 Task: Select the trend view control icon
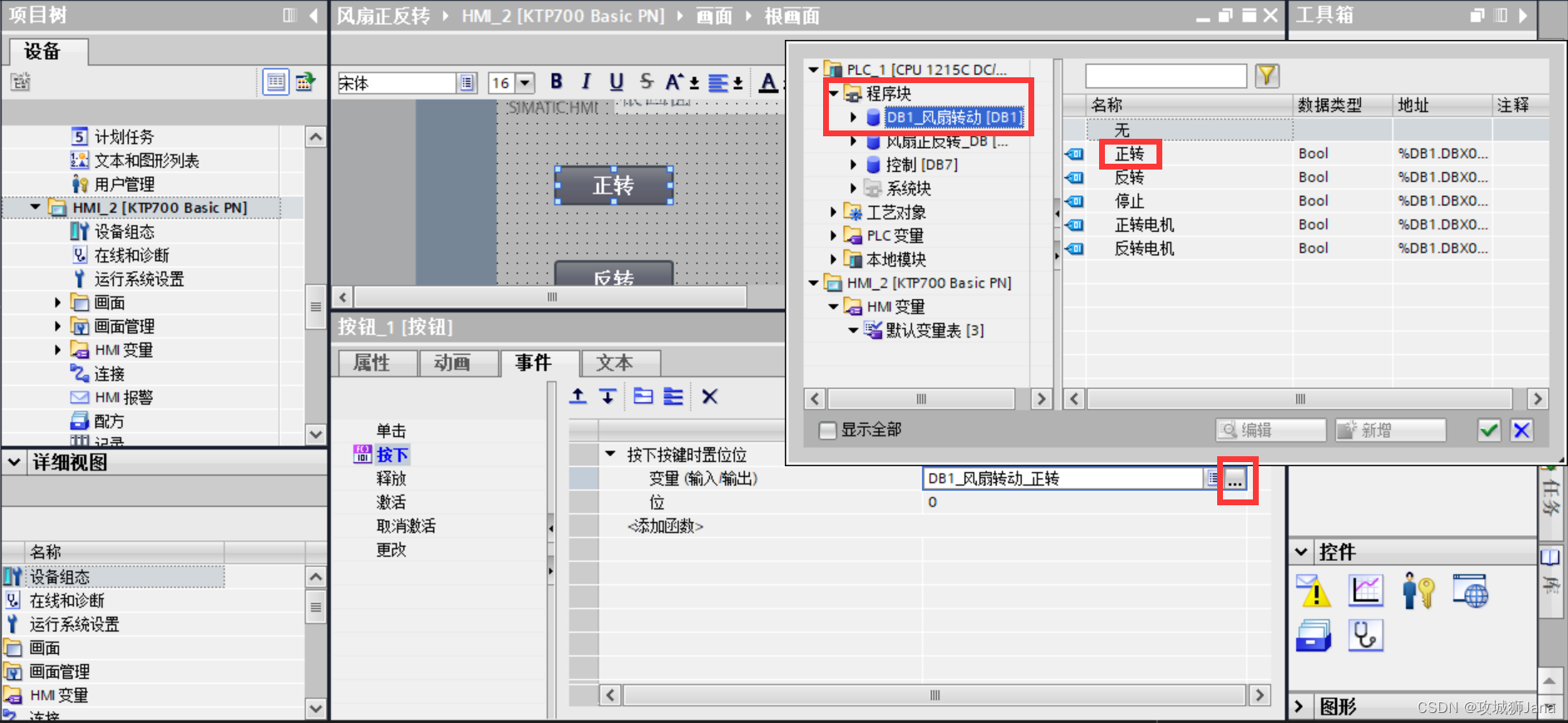pyautogui.click(x=1366, y=591)
